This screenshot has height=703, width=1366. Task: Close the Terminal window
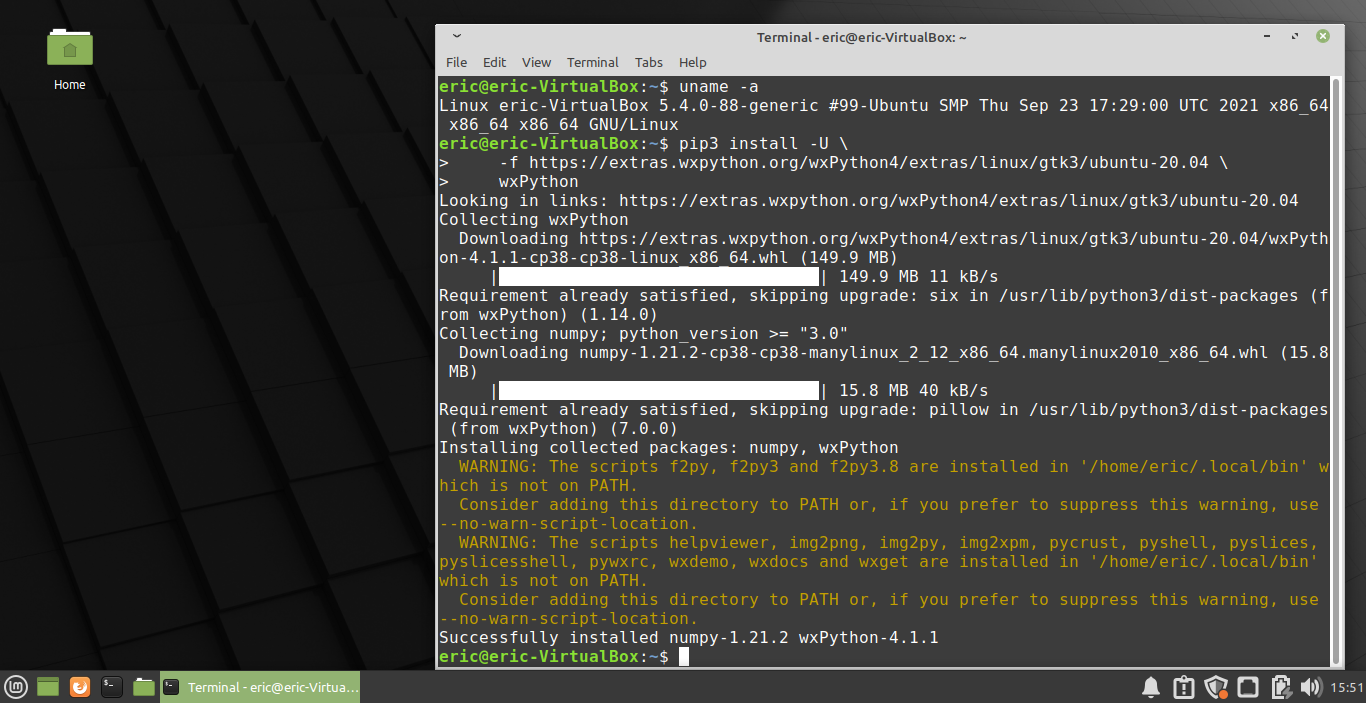click(1322, 36)
